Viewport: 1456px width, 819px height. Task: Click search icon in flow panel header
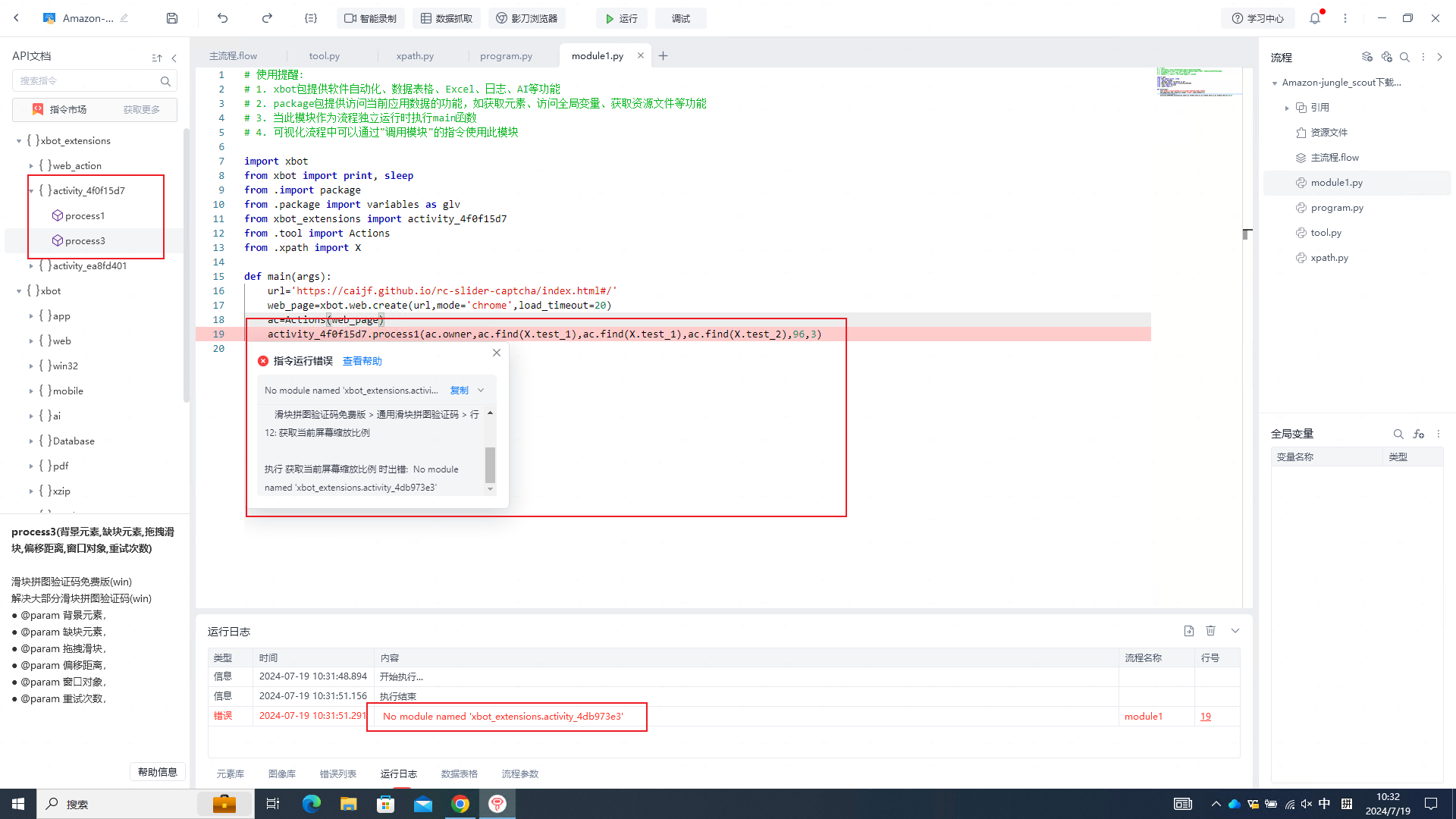point(1404,57)
